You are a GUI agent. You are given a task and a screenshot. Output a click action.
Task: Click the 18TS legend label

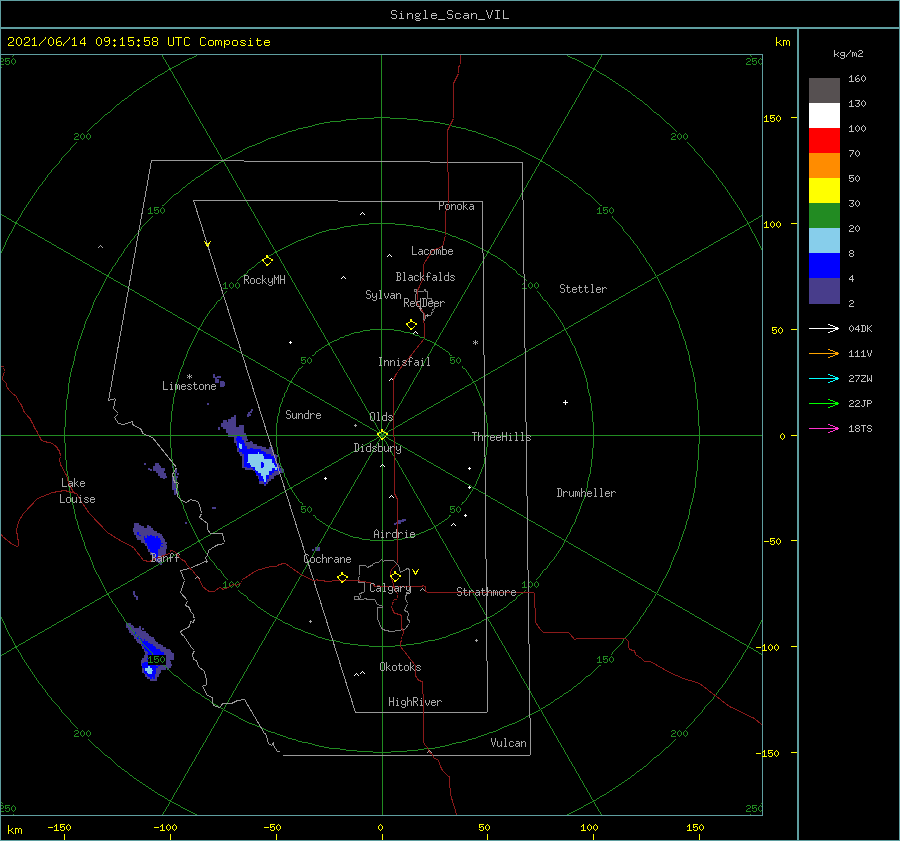[x=860, y=428]
